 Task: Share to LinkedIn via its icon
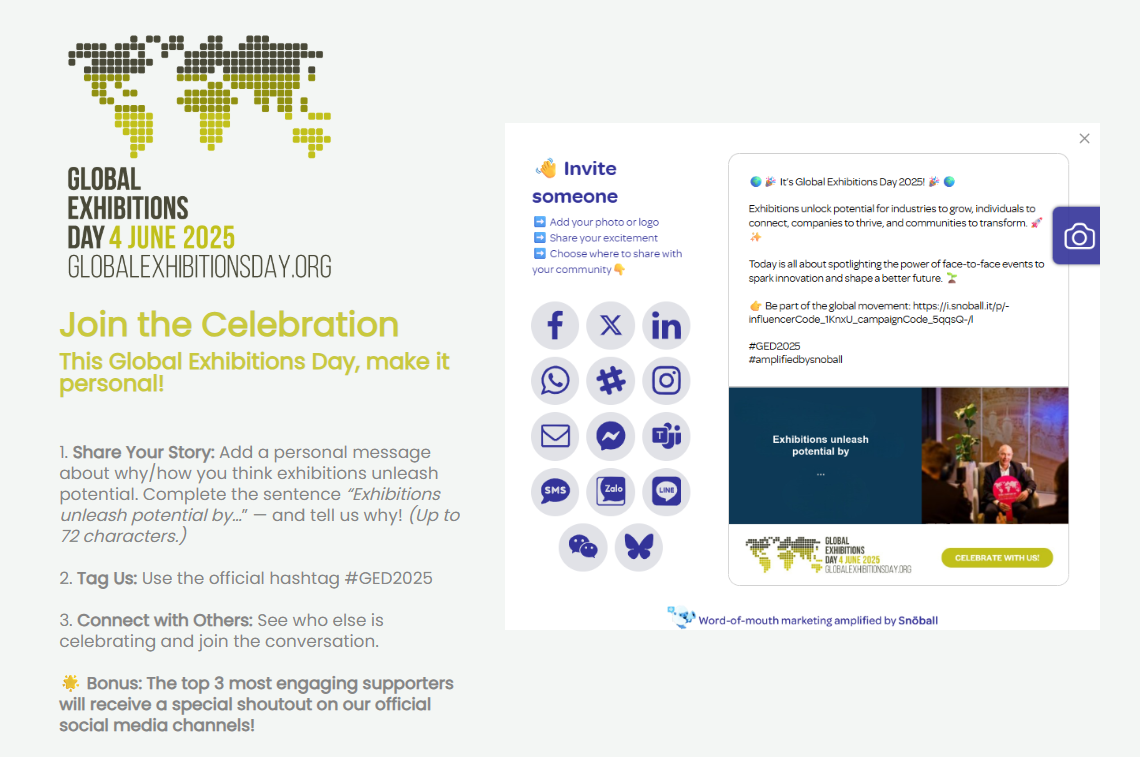pos(666,326)
